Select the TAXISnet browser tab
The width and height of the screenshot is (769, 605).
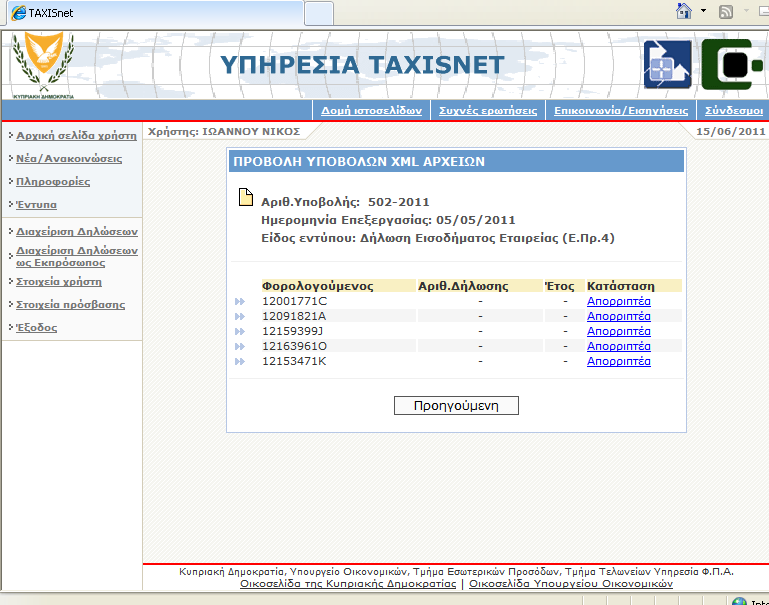pos(155,13)
